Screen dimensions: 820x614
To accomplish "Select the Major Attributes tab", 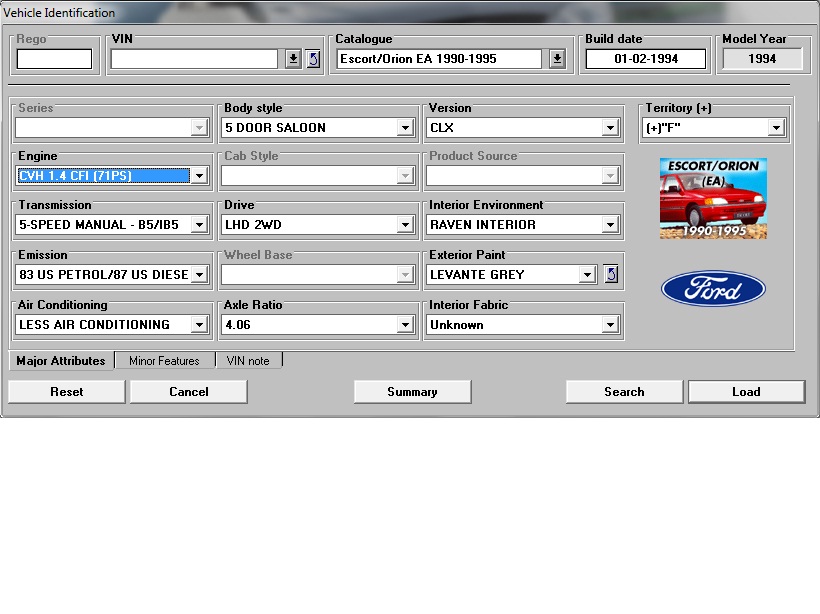I will point(61,361).
